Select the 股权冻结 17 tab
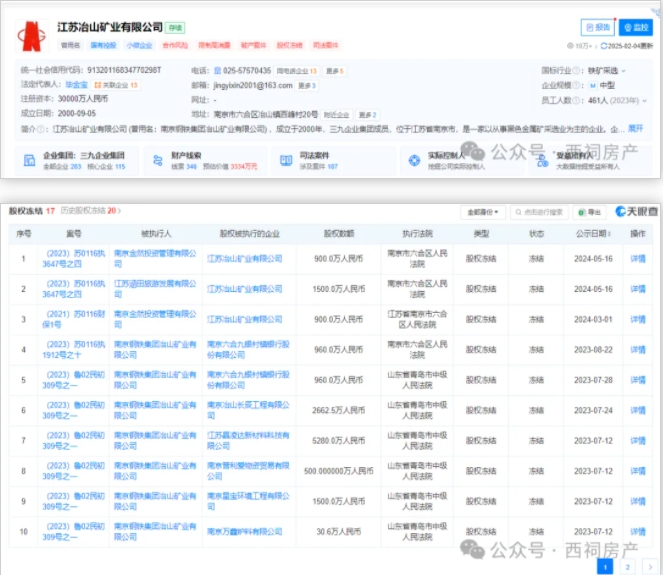 (x=32, y=211)
